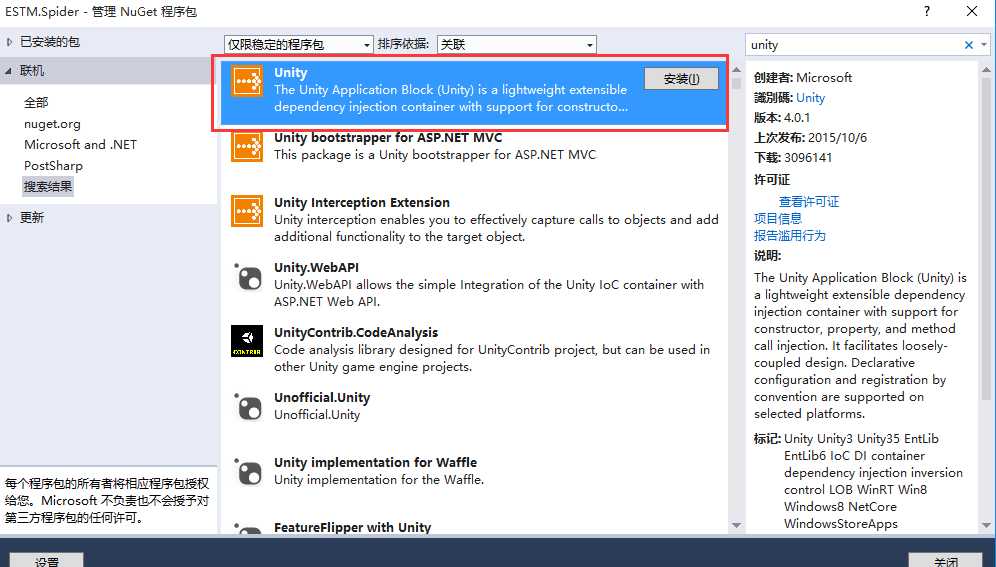996x567 pixels.
Task: Select the PostSharp source
Action: [x=53, y=166]
